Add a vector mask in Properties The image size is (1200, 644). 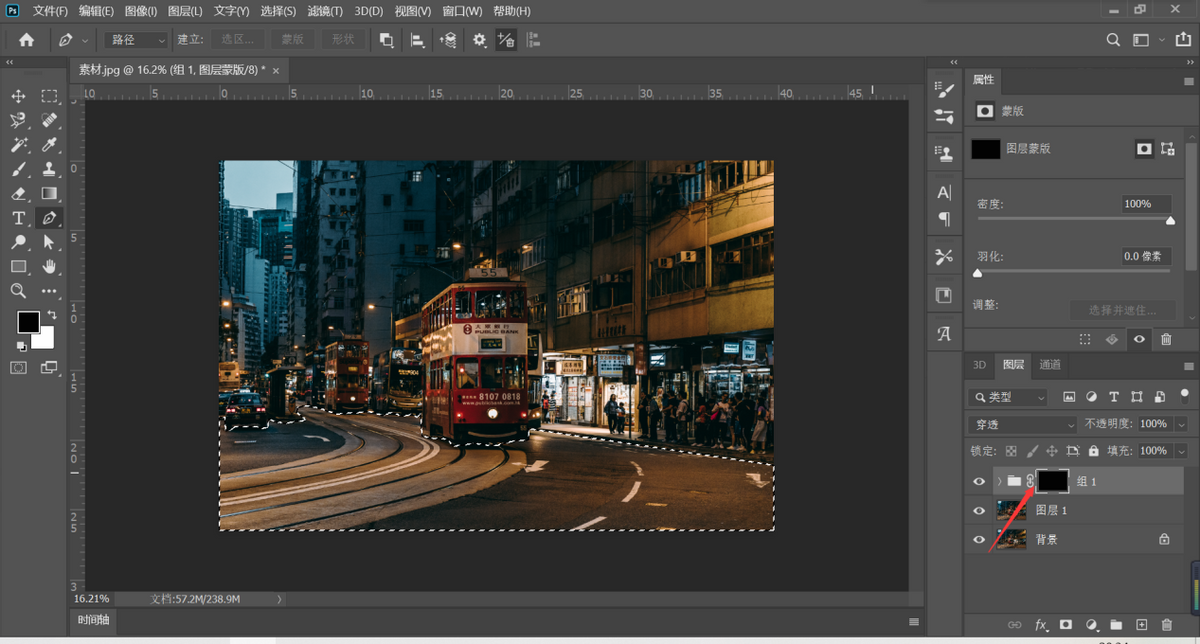[x=1167, y=149]
